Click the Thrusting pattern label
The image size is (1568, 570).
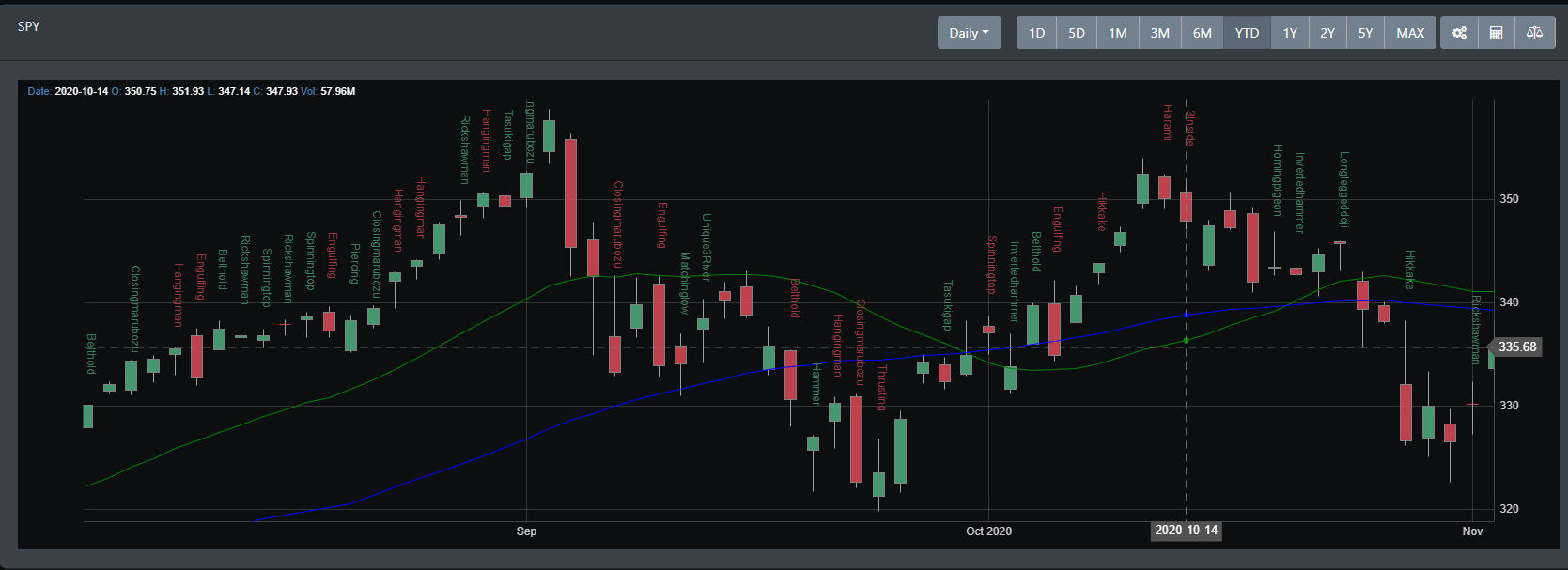point(881,389)
